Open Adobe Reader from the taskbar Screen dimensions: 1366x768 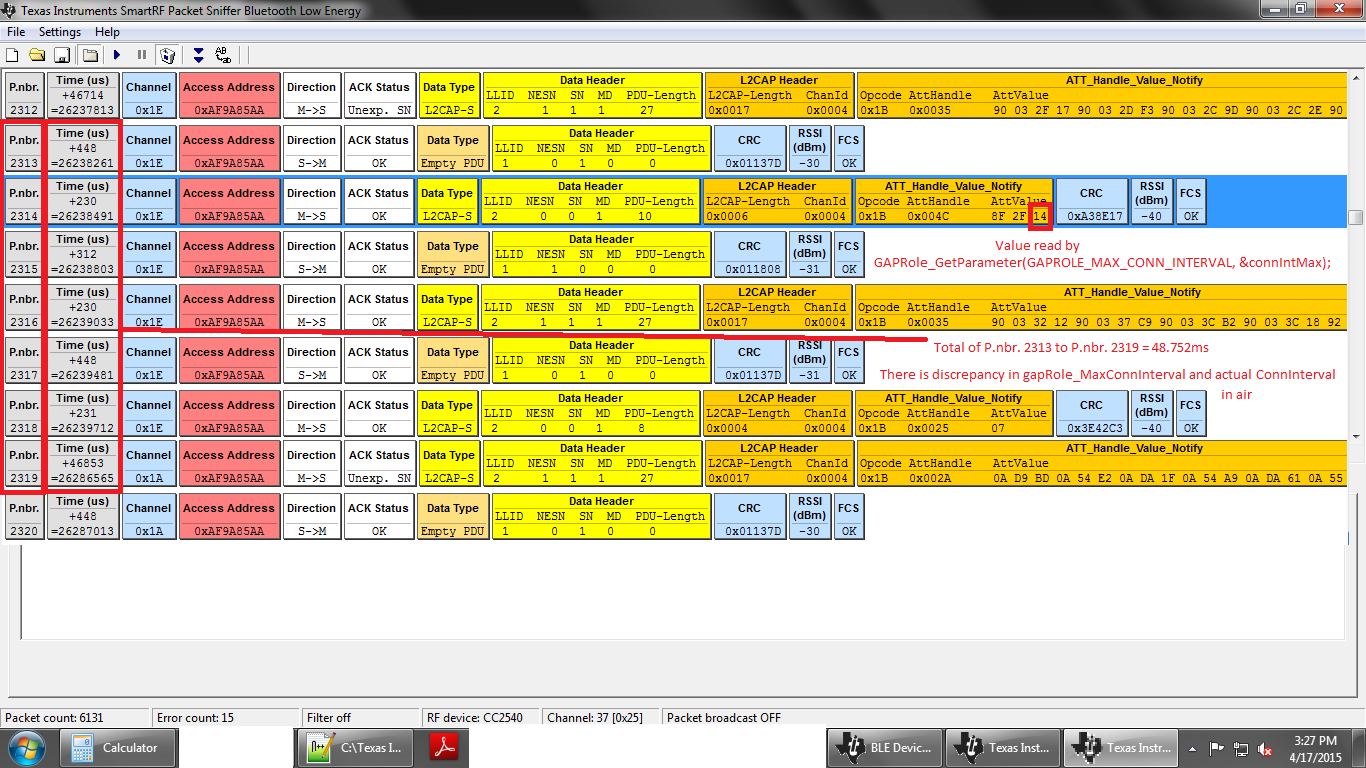click(443, 748)
